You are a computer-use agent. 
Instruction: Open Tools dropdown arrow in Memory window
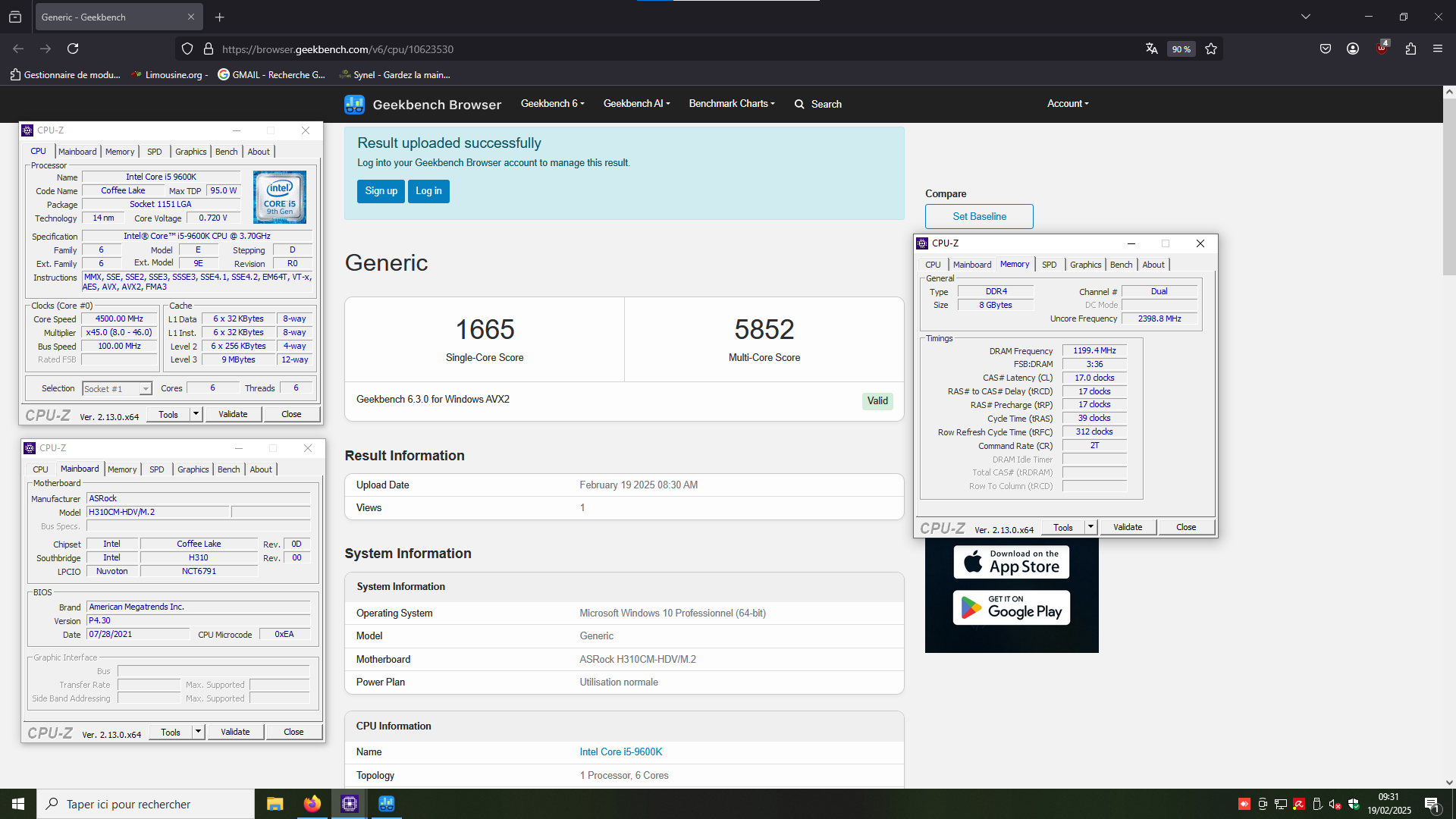click(1091, 527)
